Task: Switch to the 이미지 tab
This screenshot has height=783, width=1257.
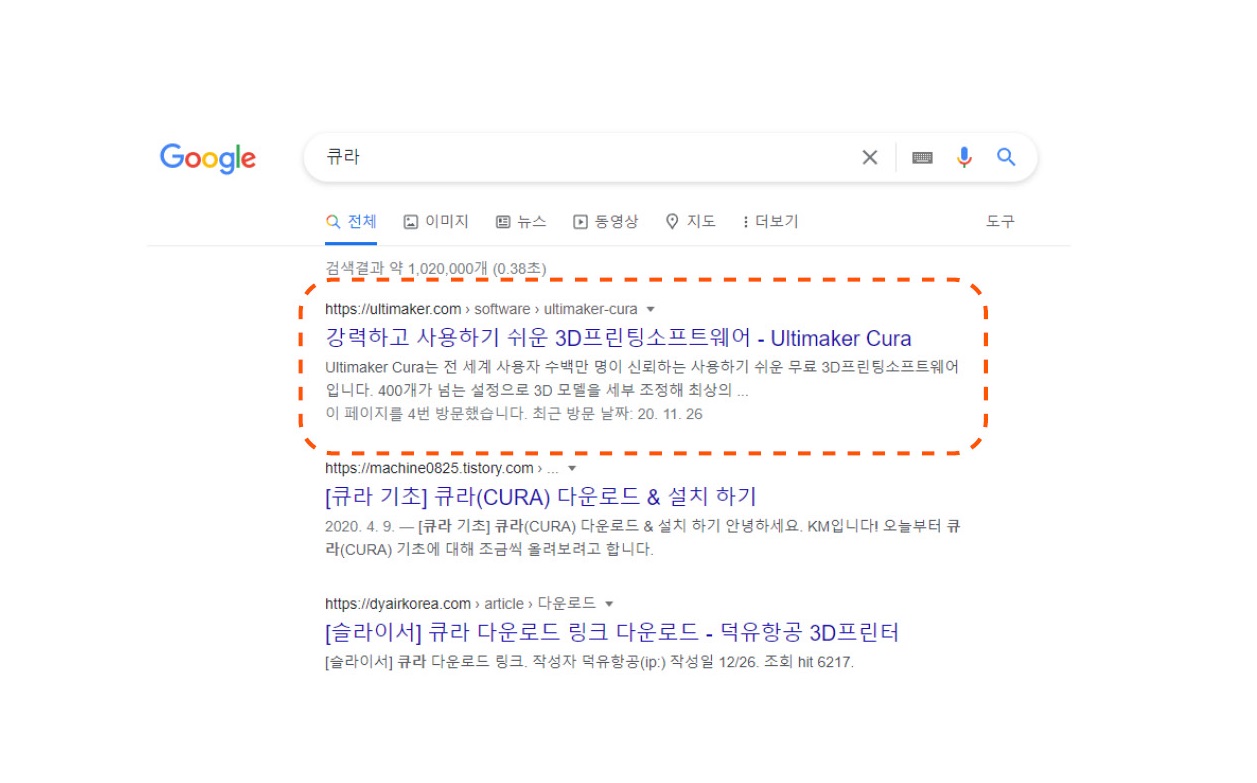Action: [436, 222]
